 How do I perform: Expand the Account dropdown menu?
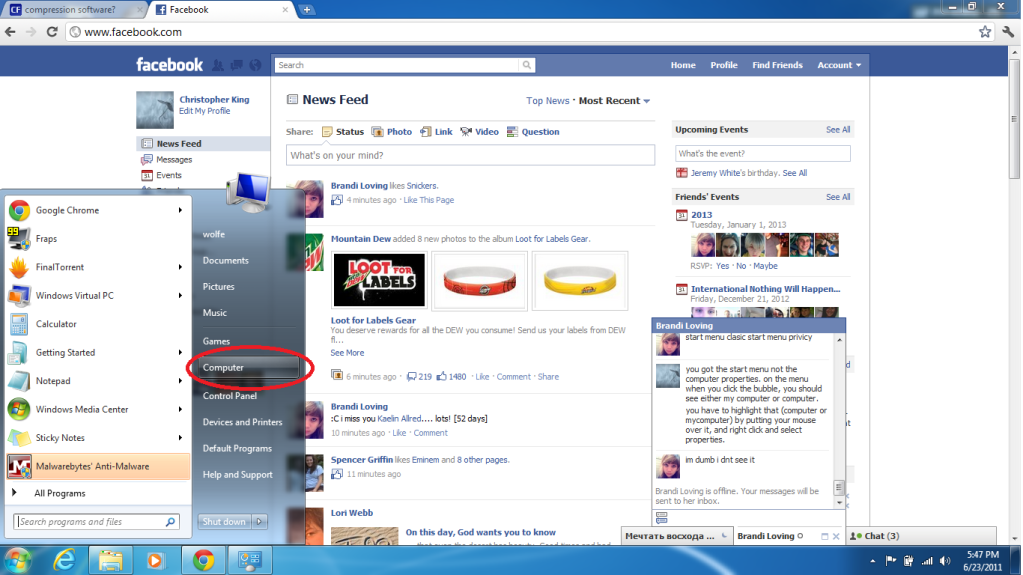click(839, 65)
